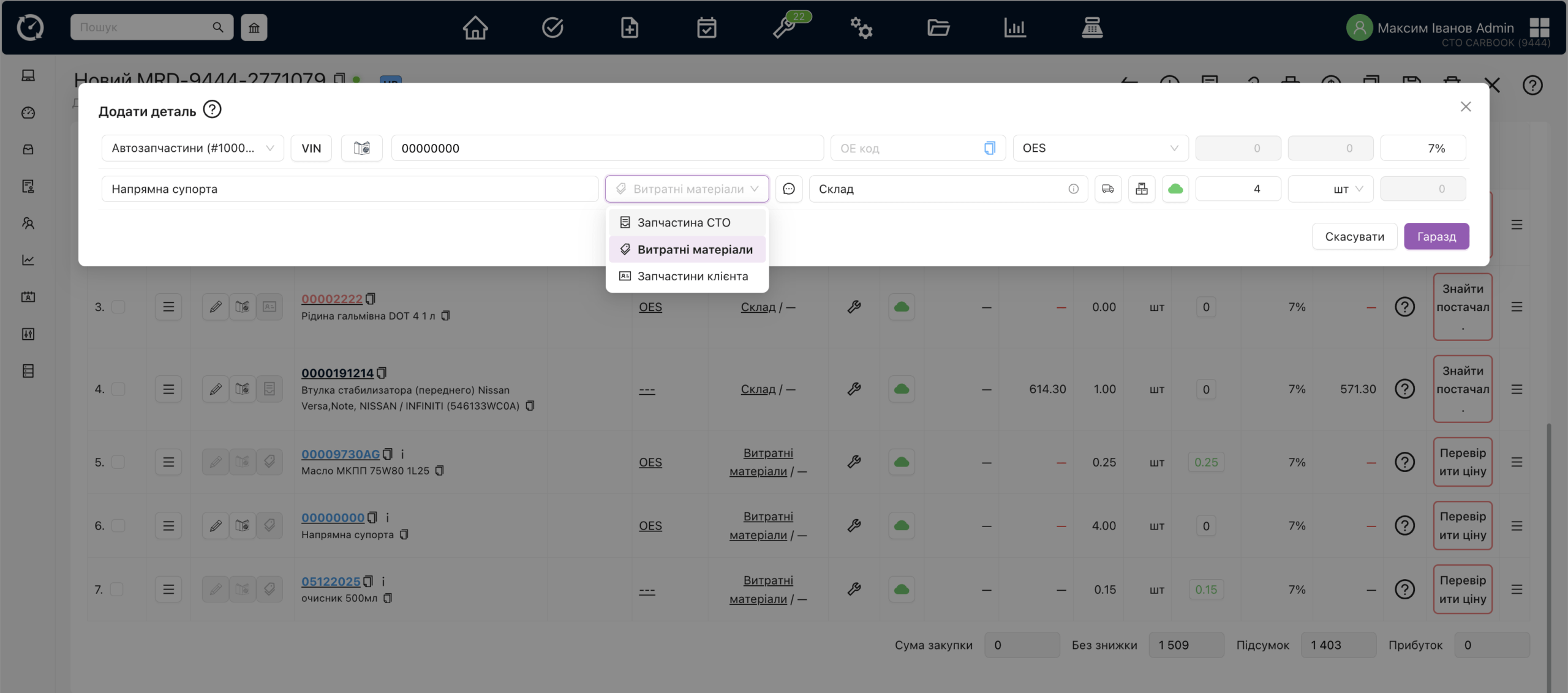Tick the checkbox for row 5
Viewport: 1568px width, 693px height.
tap(118, 462)
